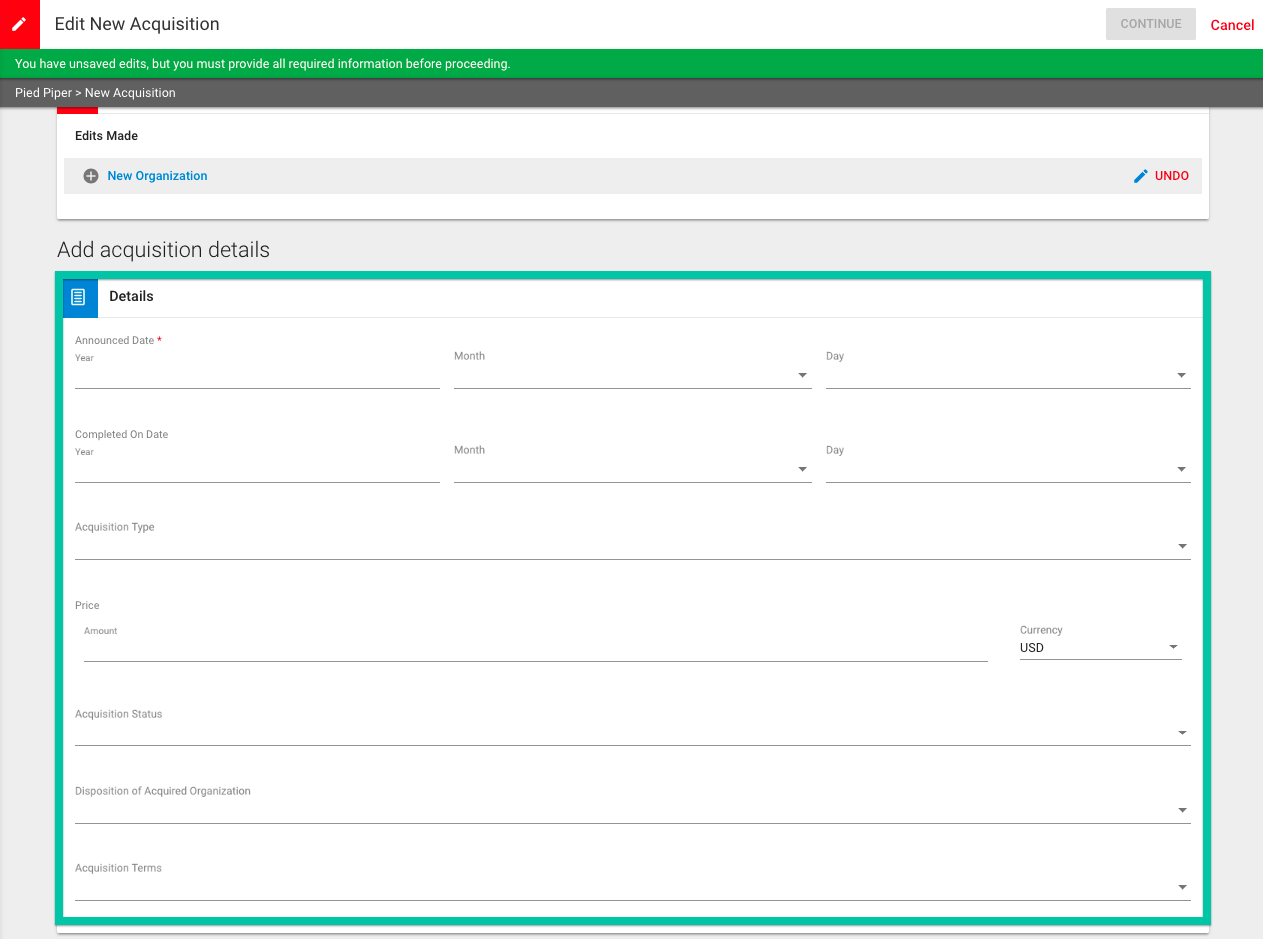Open the Announced Date Day dropdown
The image size is (1263, 939).
[x=1008, y=376]
